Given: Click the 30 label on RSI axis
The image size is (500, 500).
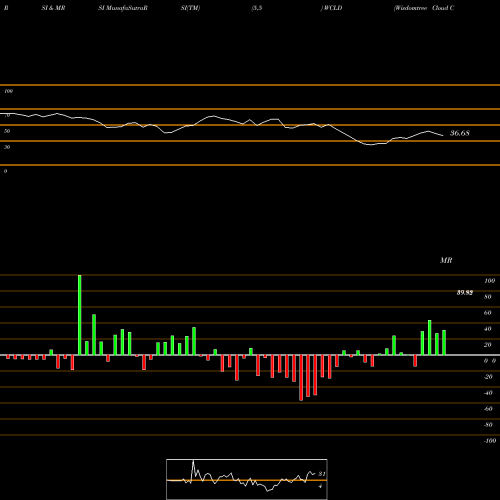Looking at the screenshot, I should tap(7, 147).
